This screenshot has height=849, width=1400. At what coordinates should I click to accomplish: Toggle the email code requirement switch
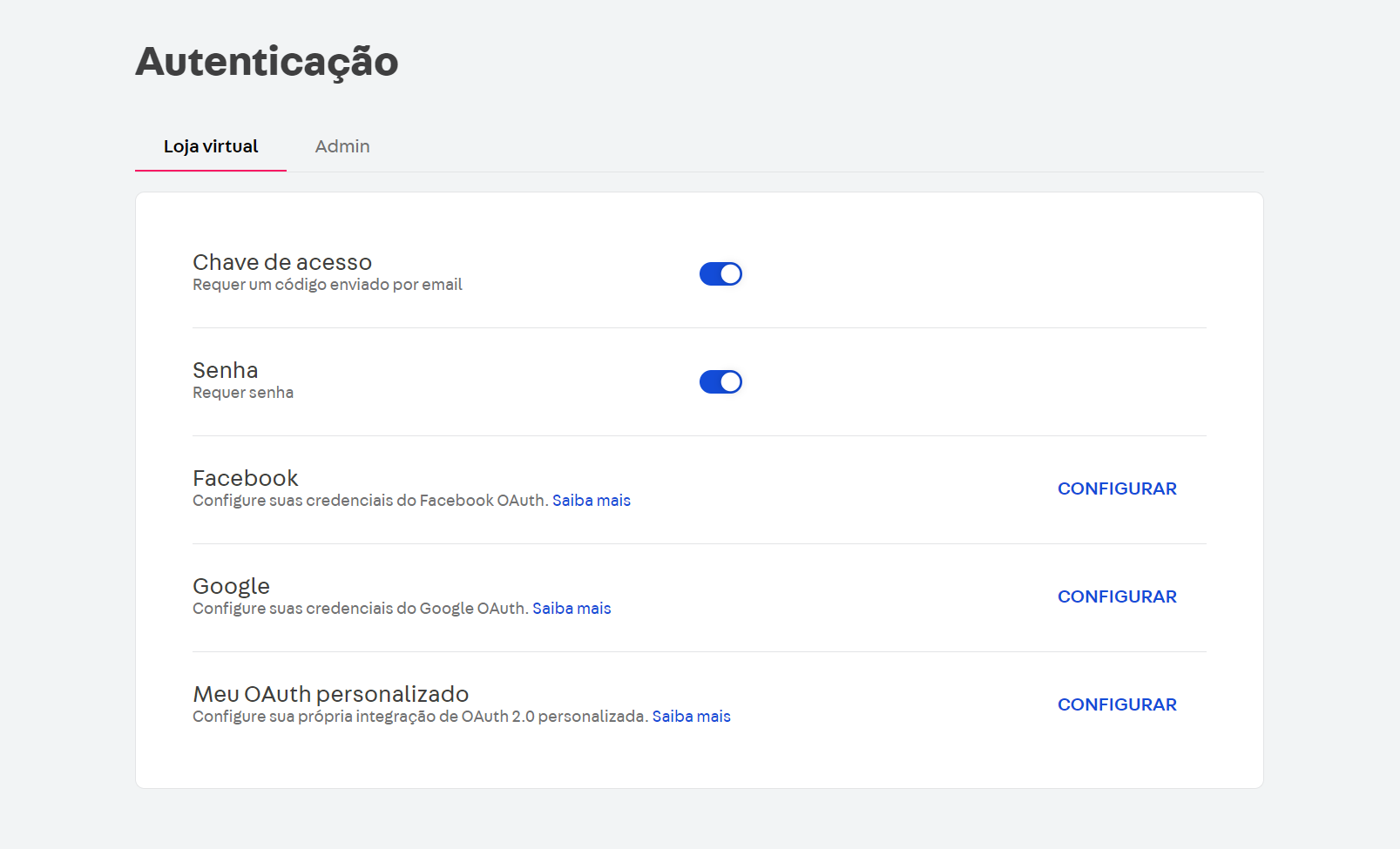tap(720, 273)
